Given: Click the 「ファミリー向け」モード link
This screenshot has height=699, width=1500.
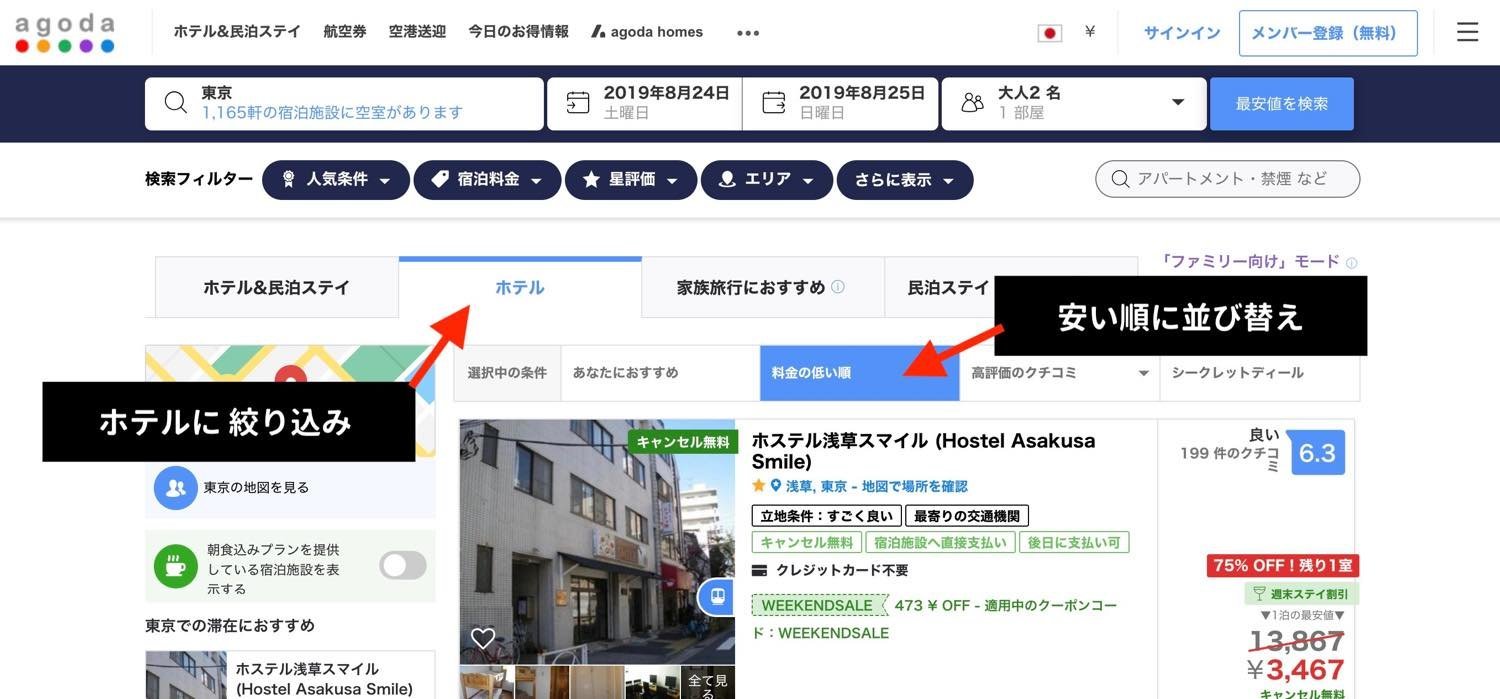Looking at the screenshot, I should point(1250,262).
